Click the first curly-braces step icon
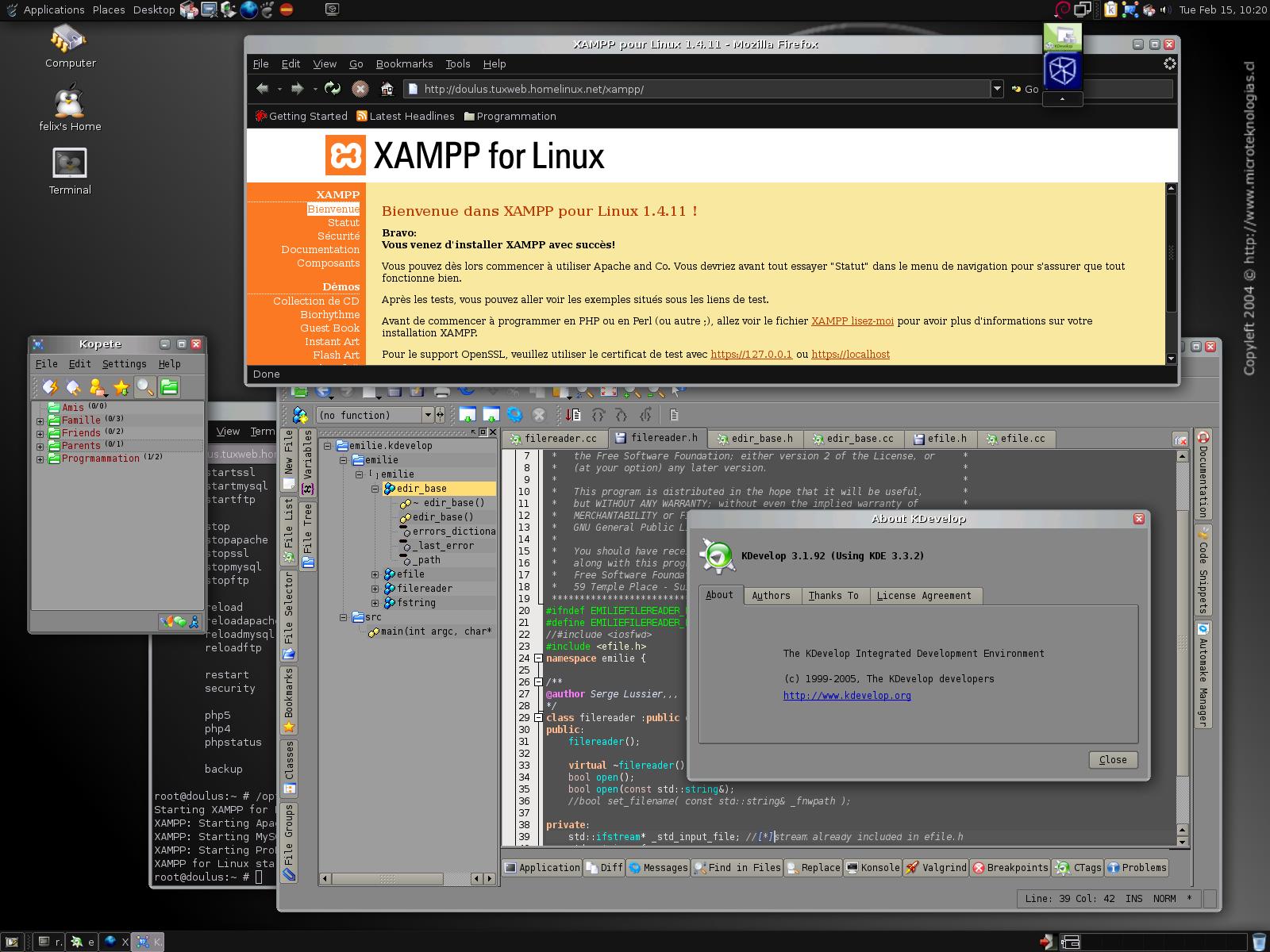This screenshot has width=1270, height=952. (598, 415)
